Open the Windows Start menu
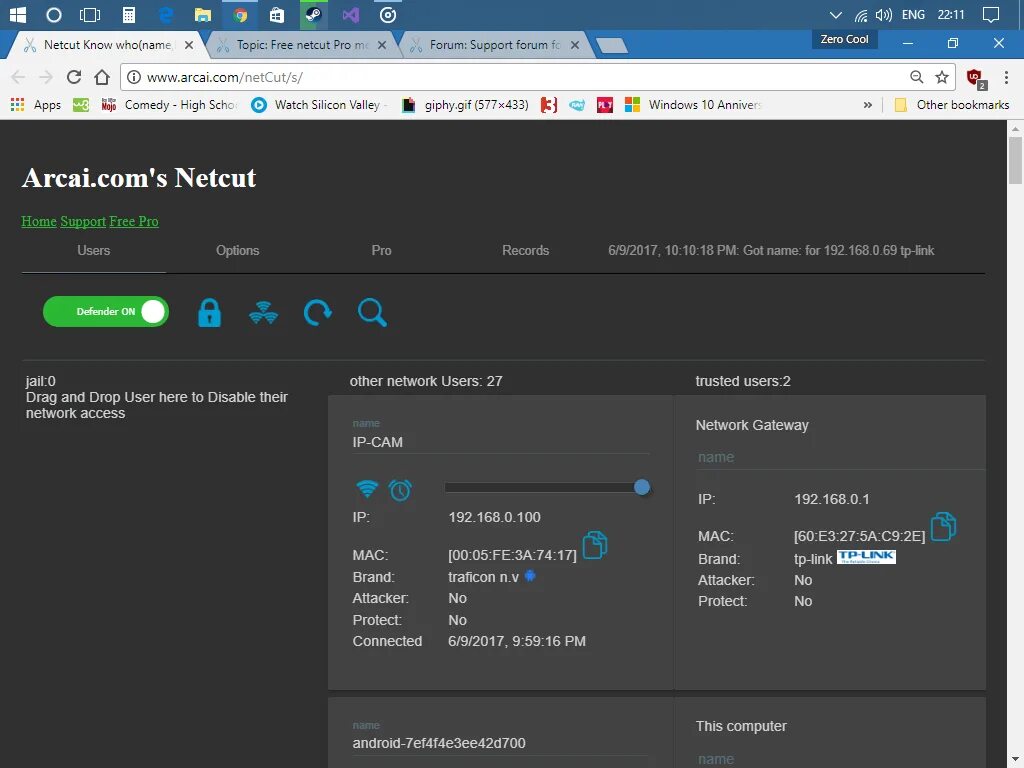The width and height of the screenshot is (1024, 768). point(18,14)
